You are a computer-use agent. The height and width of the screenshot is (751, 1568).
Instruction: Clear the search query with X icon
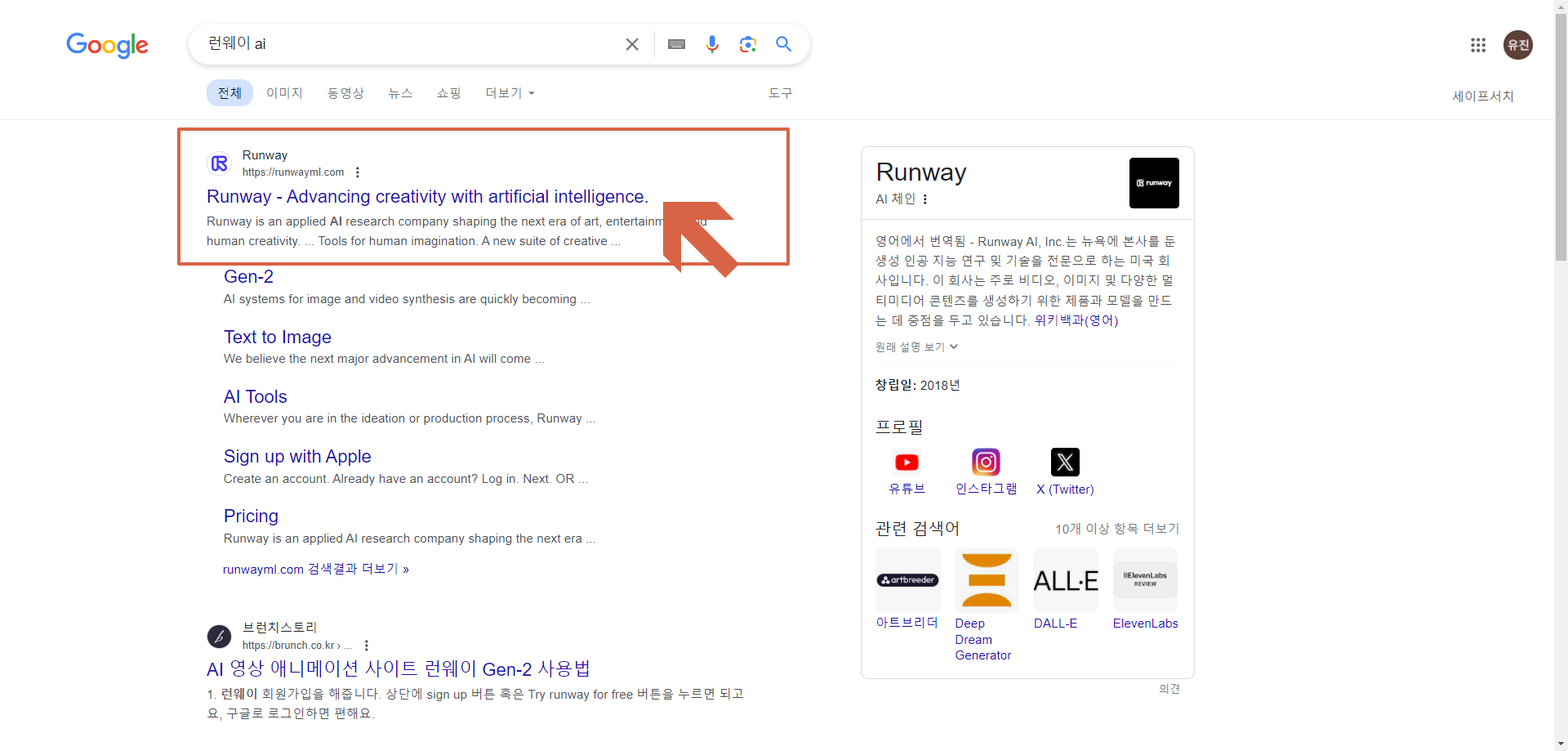coord(632,44)
